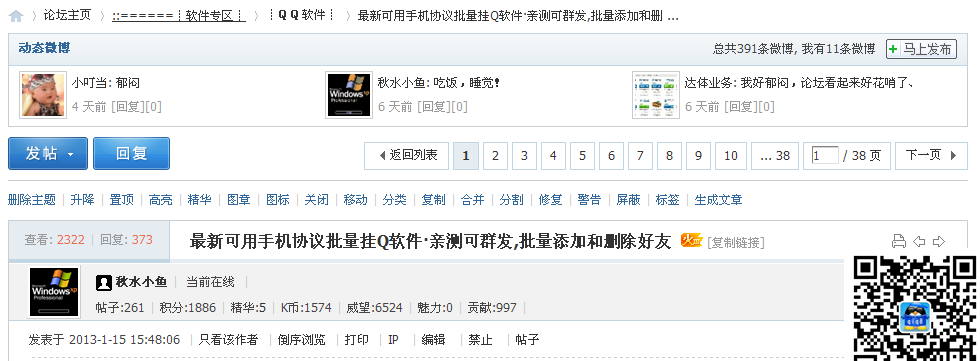
Task: Open 软件专区 breadcrumb link
Action: coord(179,16)
